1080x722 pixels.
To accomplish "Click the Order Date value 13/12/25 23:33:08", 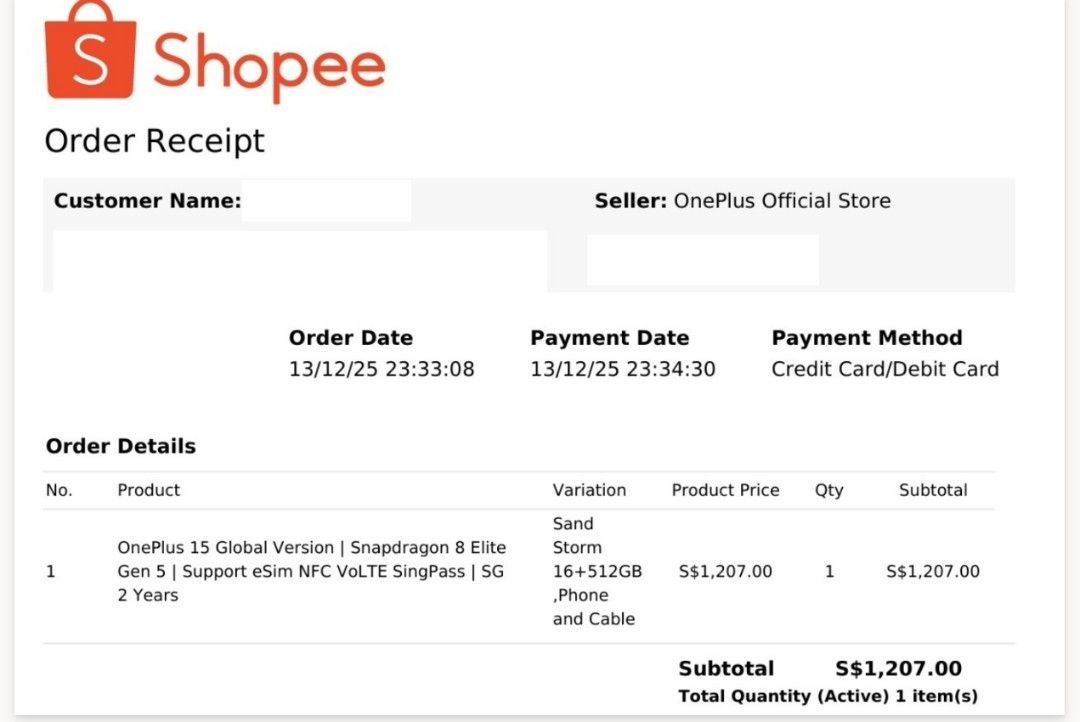I will pyautogui.click(x=382, y=369).
